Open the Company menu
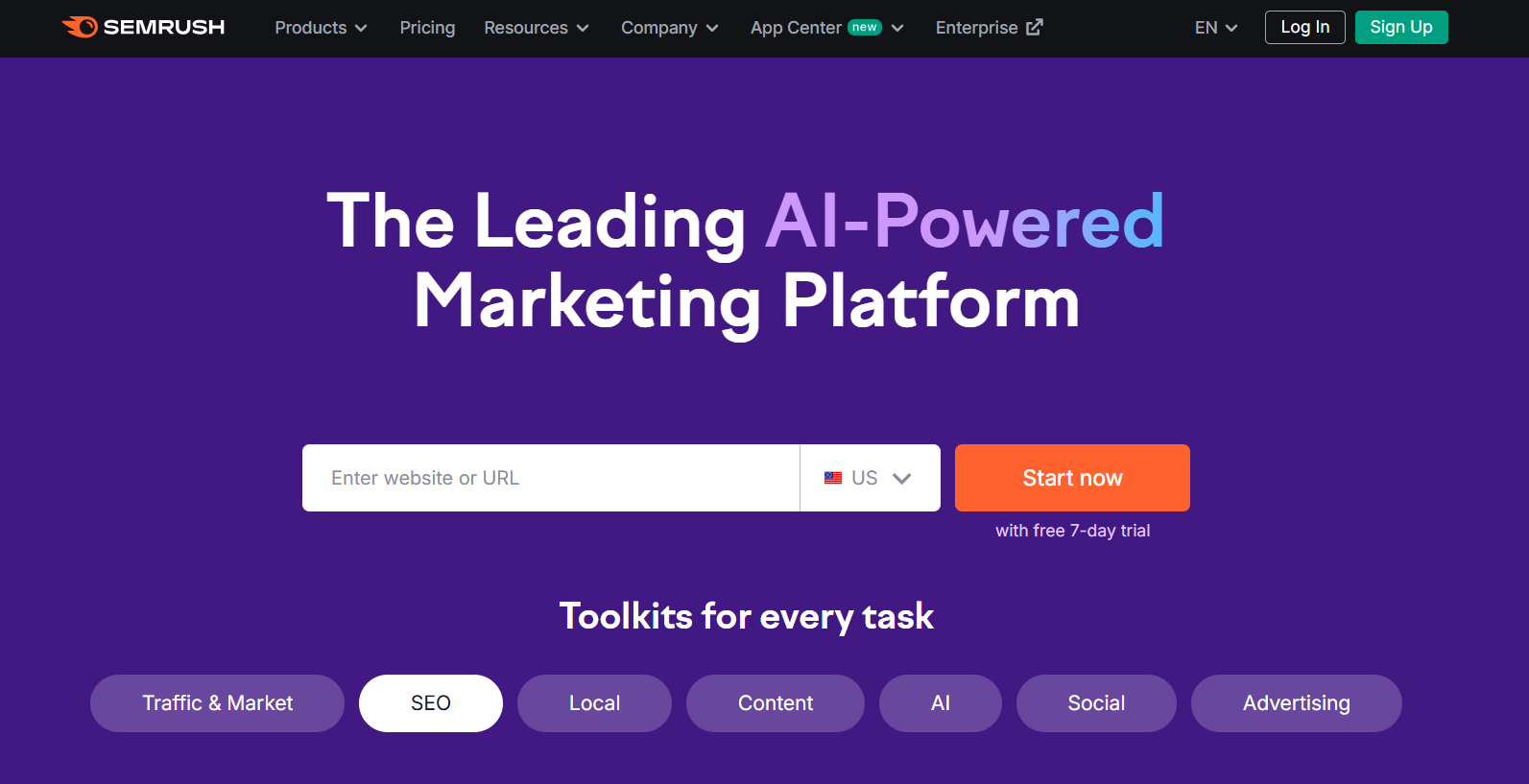The image size is (1529, 784). pyautogui.click(x=669, y=28)
